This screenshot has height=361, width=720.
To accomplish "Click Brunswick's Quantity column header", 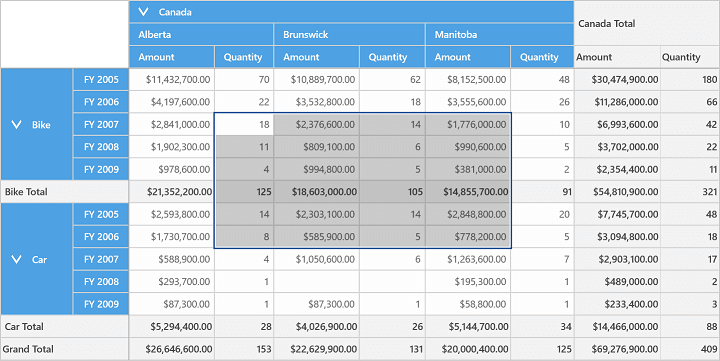I will coord(393,57).
